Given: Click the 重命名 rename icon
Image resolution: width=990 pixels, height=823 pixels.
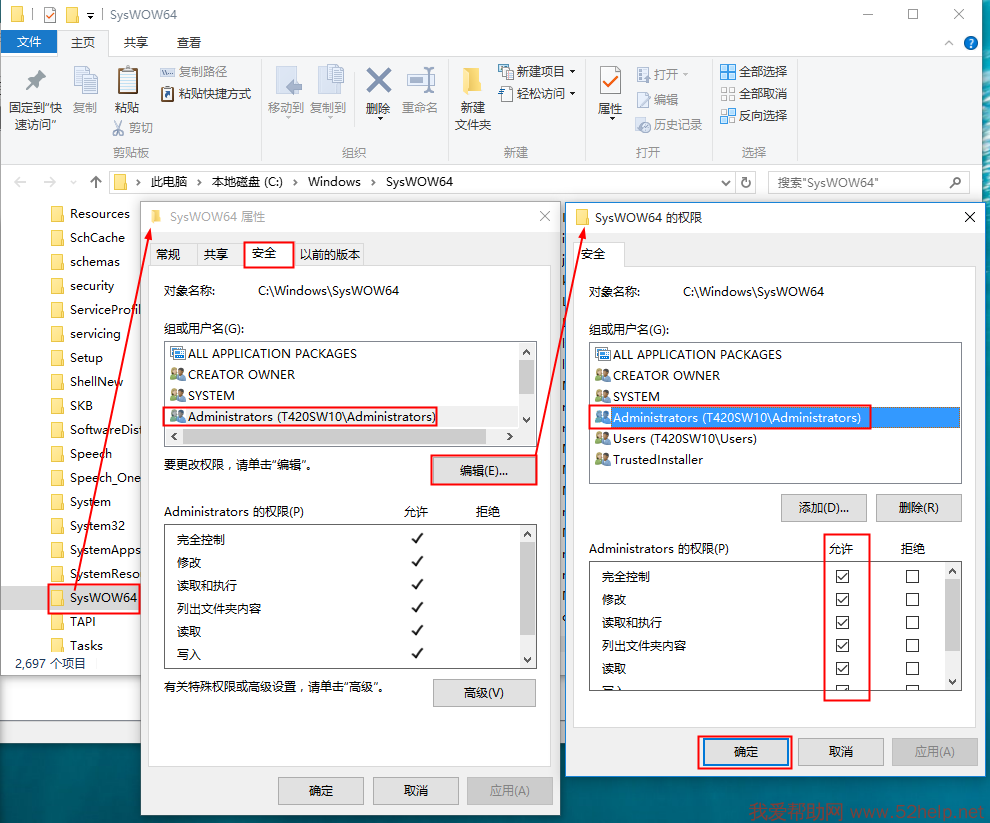Looking at the screenshot, I should [x=420, y=81].
